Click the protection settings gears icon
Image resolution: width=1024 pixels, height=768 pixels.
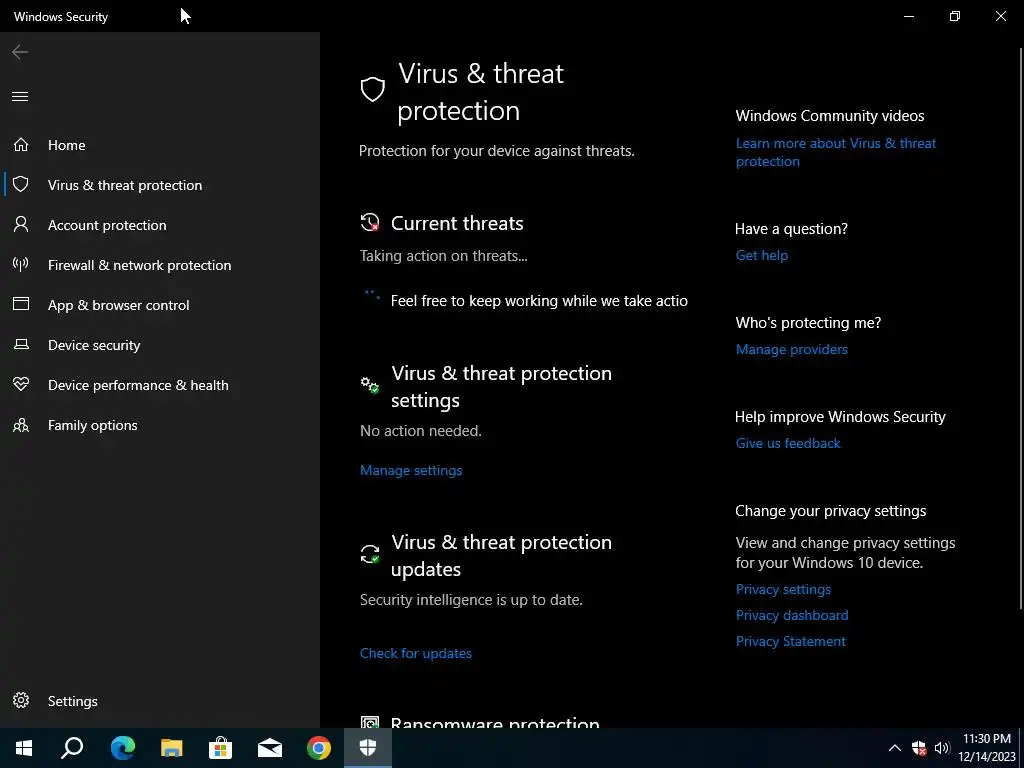[x=370, y=385]
